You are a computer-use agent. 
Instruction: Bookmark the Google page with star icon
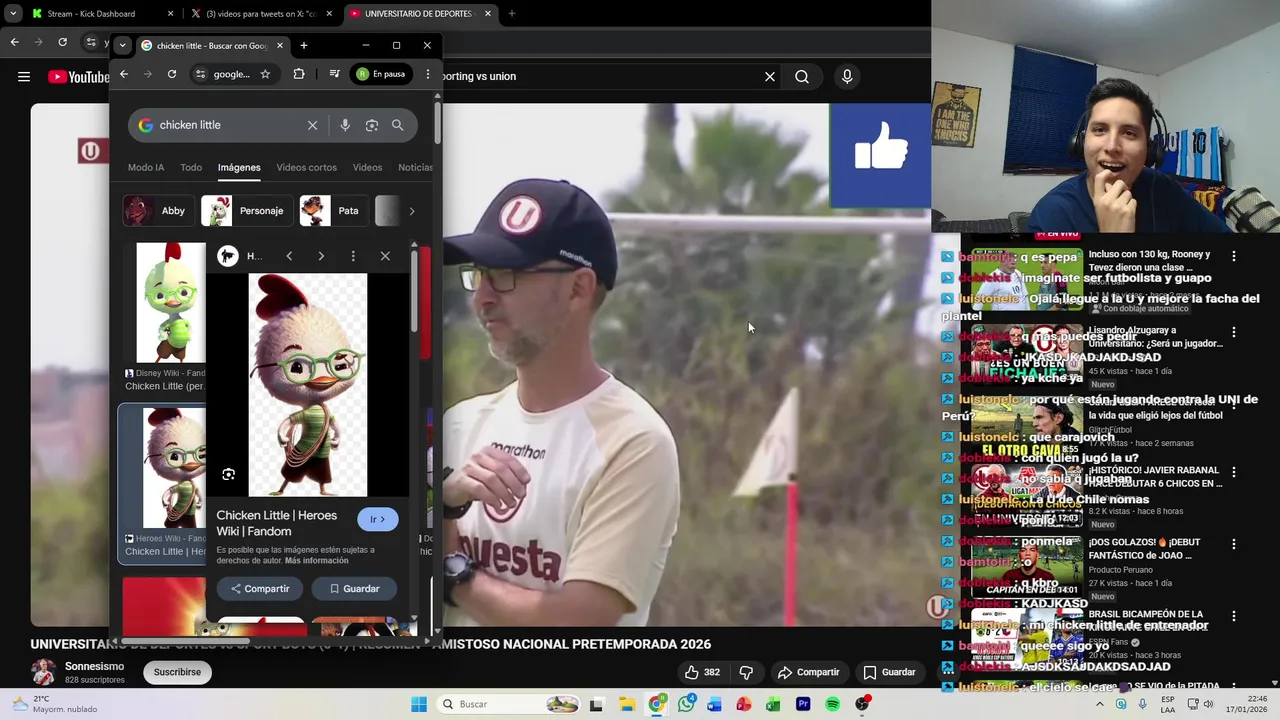(265, 74)
